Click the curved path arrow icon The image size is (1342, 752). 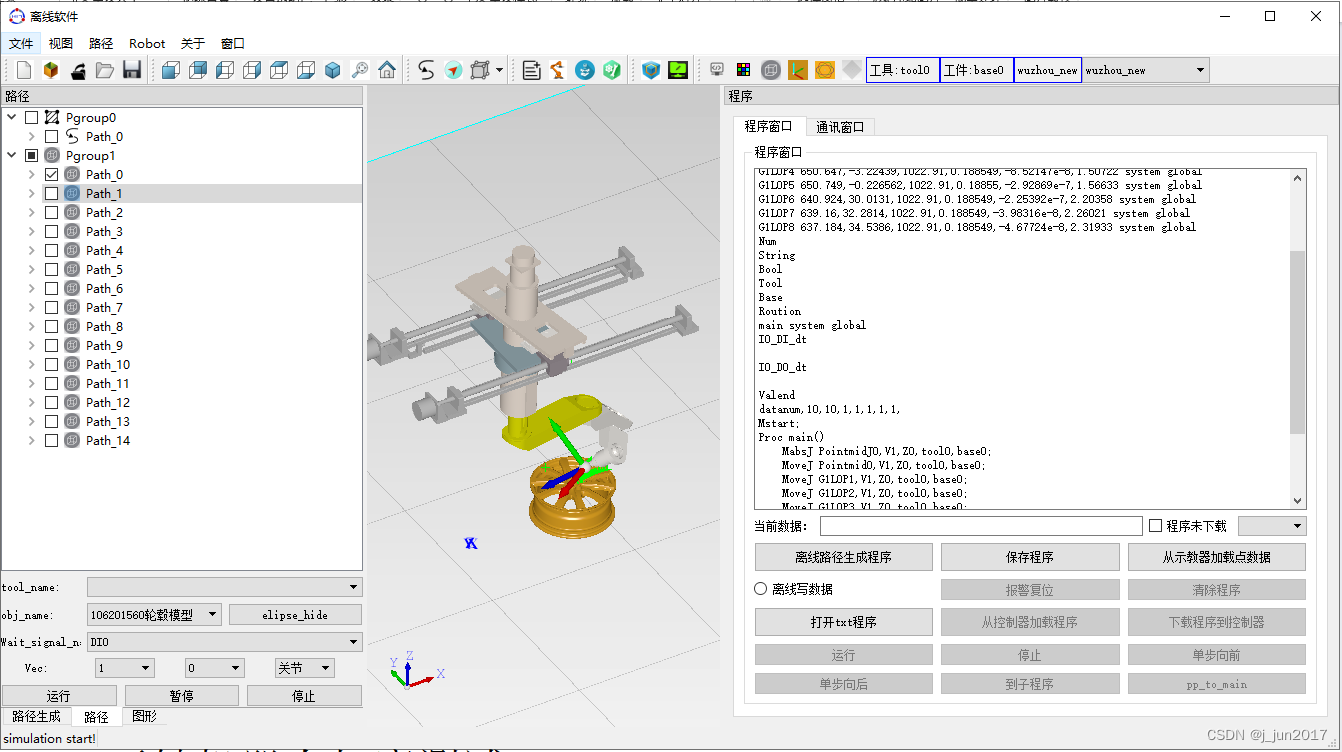pyautogui.click(x=427, y=70)
